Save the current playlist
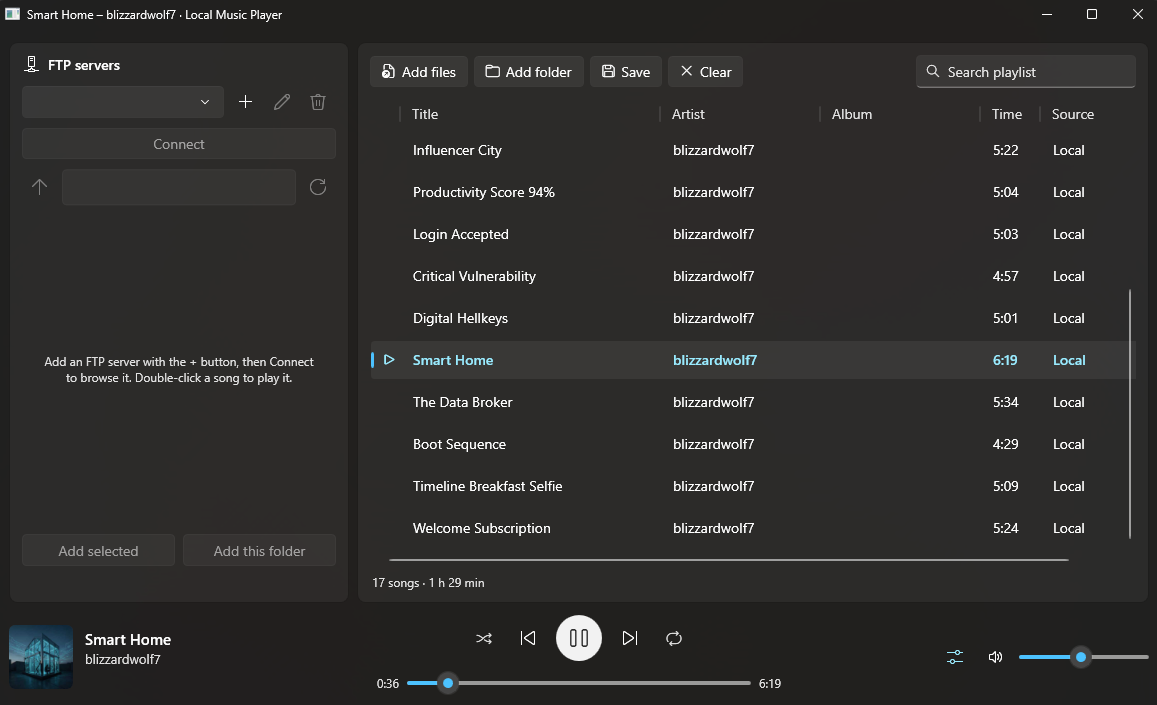The width and height of the screenshot is (1157, 705). coord(626,72)
